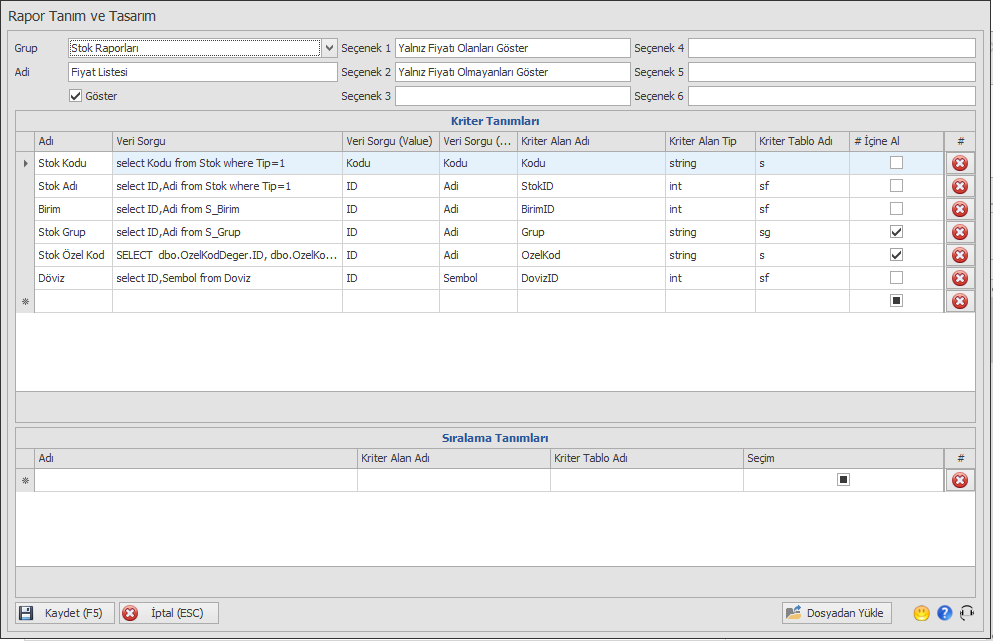Click into the Seçenek 2 field
The width and height of the screenshot is (993, 641).
(513, 72)
